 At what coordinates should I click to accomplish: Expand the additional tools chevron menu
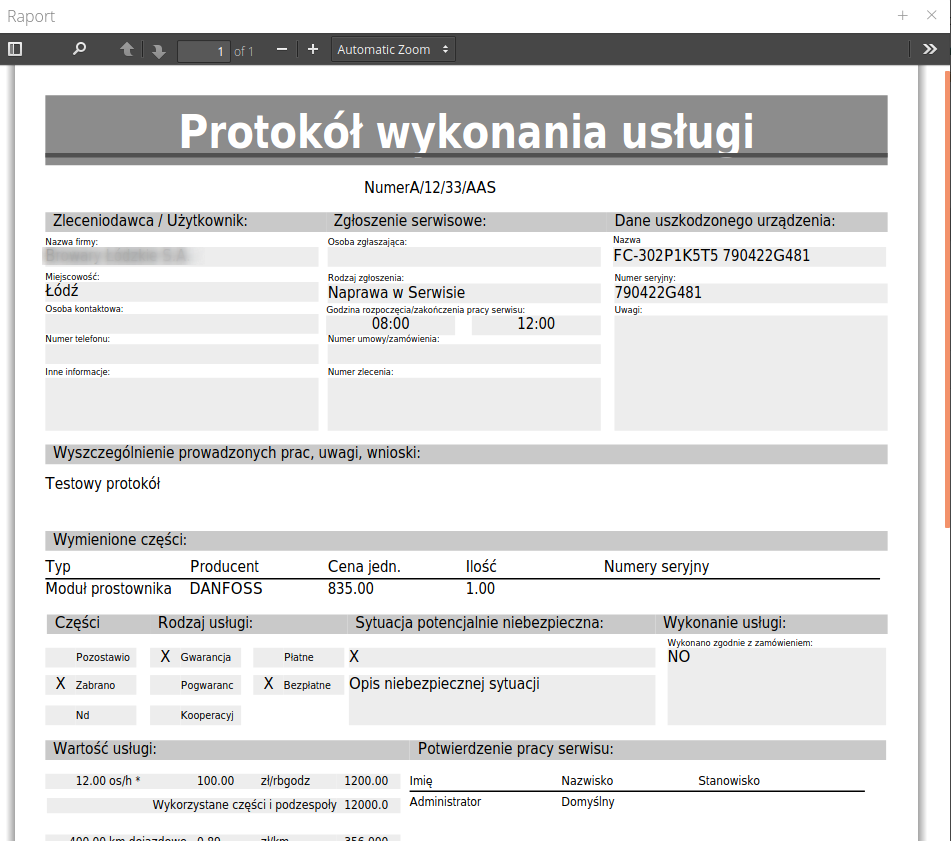(x=930, y=48)
